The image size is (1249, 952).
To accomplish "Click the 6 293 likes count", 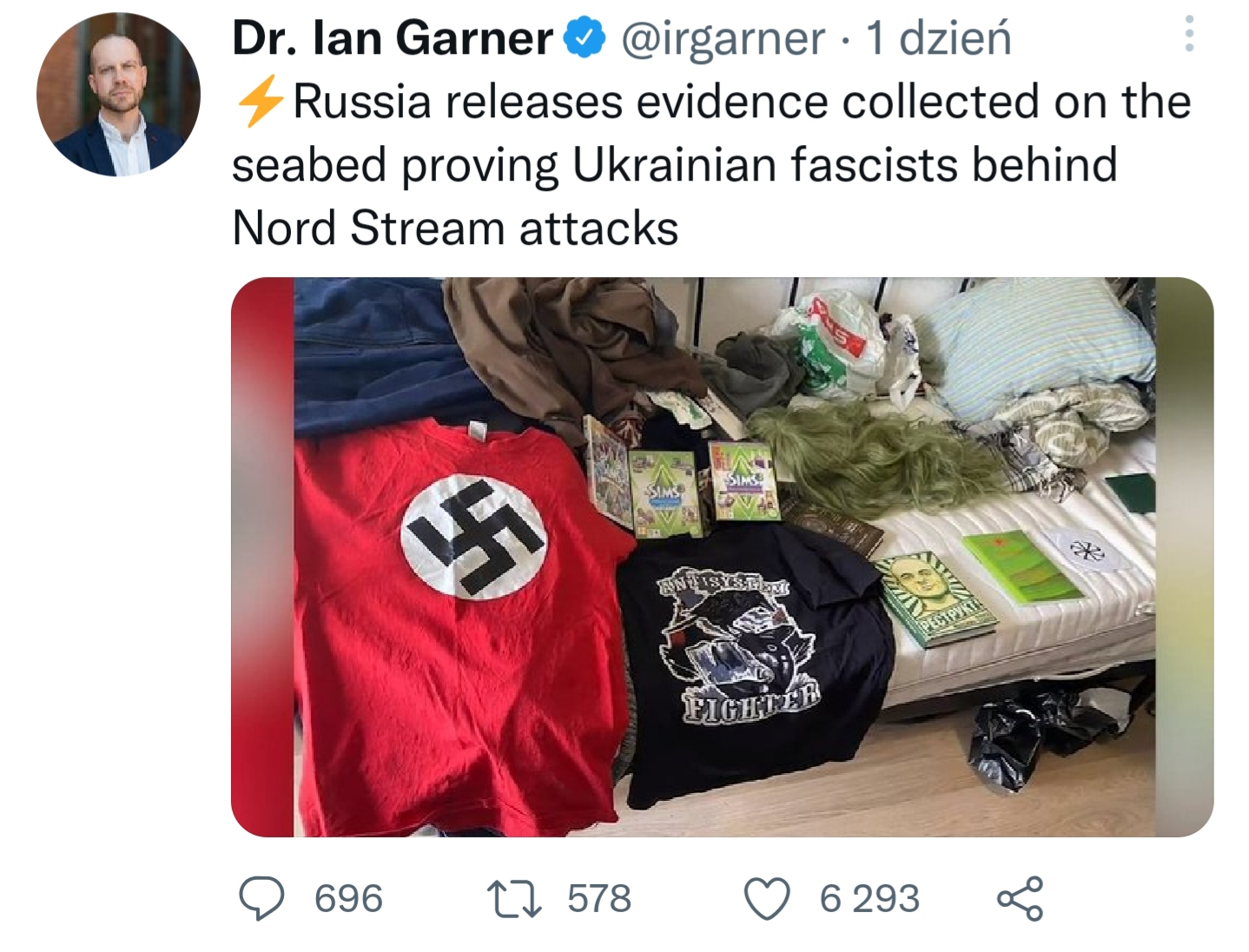I will [x=869, y=899].
